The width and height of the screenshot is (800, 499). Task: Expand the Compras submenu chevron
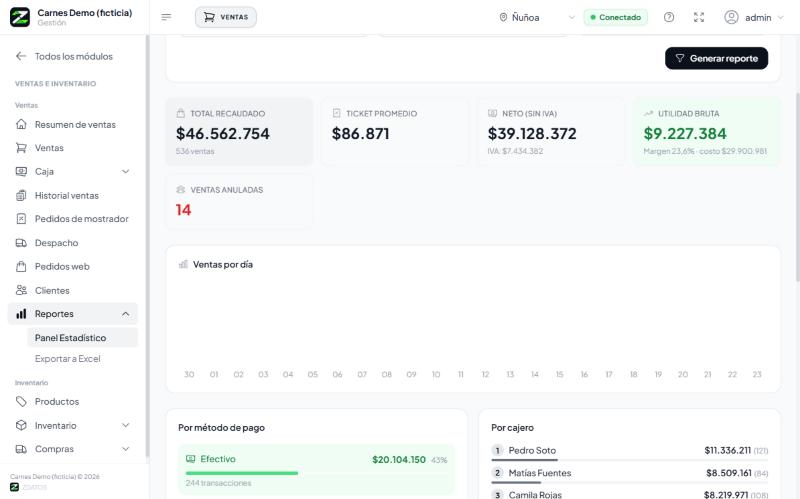(x=126, y=449)
